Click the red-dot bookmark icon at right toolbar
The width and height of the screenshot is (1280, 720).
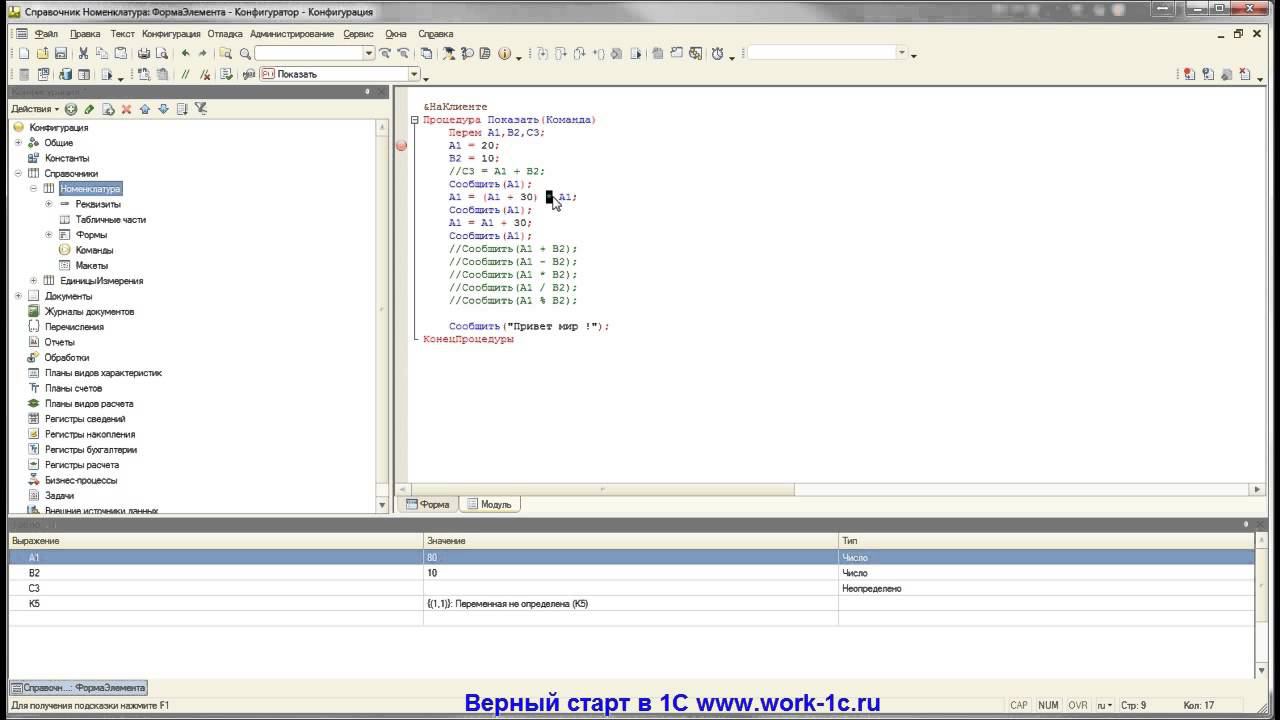point(1190,74)
